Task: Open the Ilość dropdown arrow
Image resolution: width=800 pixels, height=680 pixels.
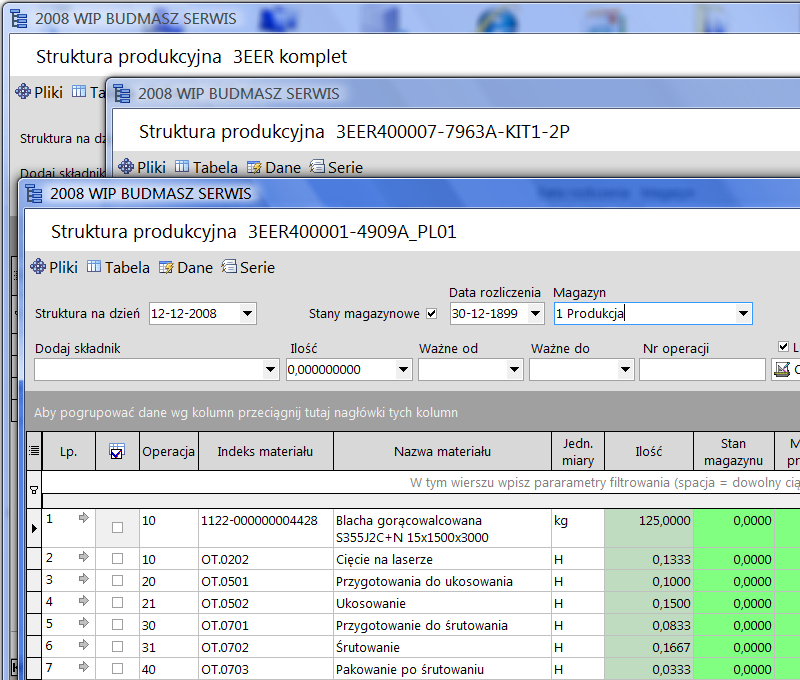Action: (x=404, y=369)
